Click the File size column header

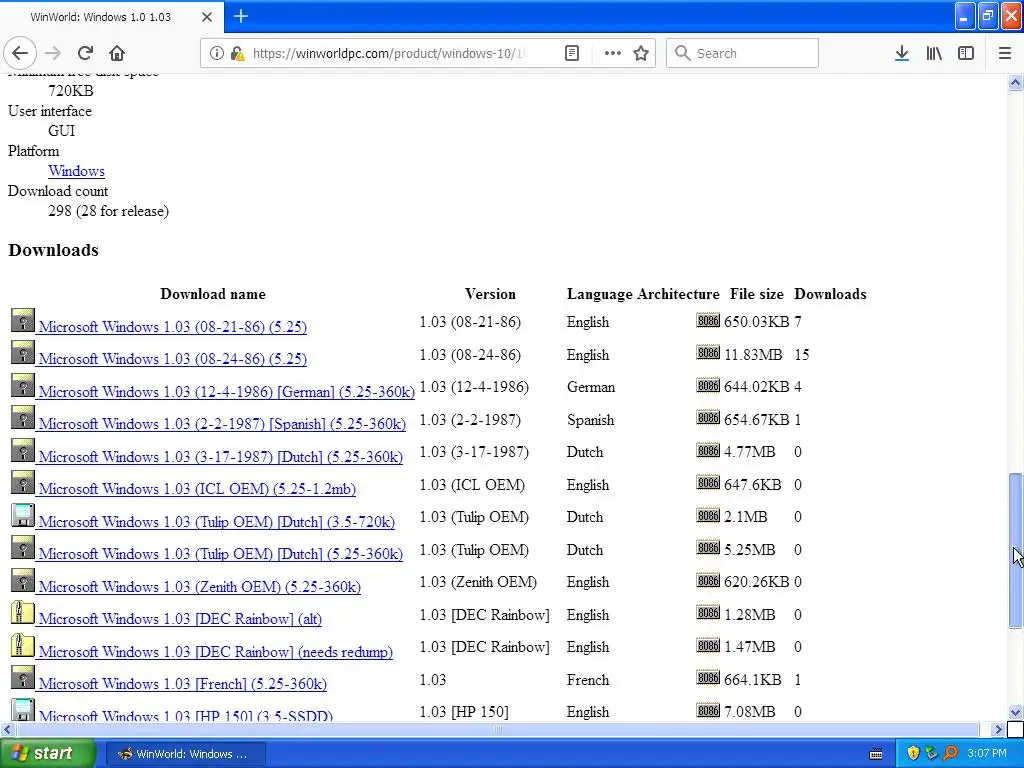[x=757, y=294]
